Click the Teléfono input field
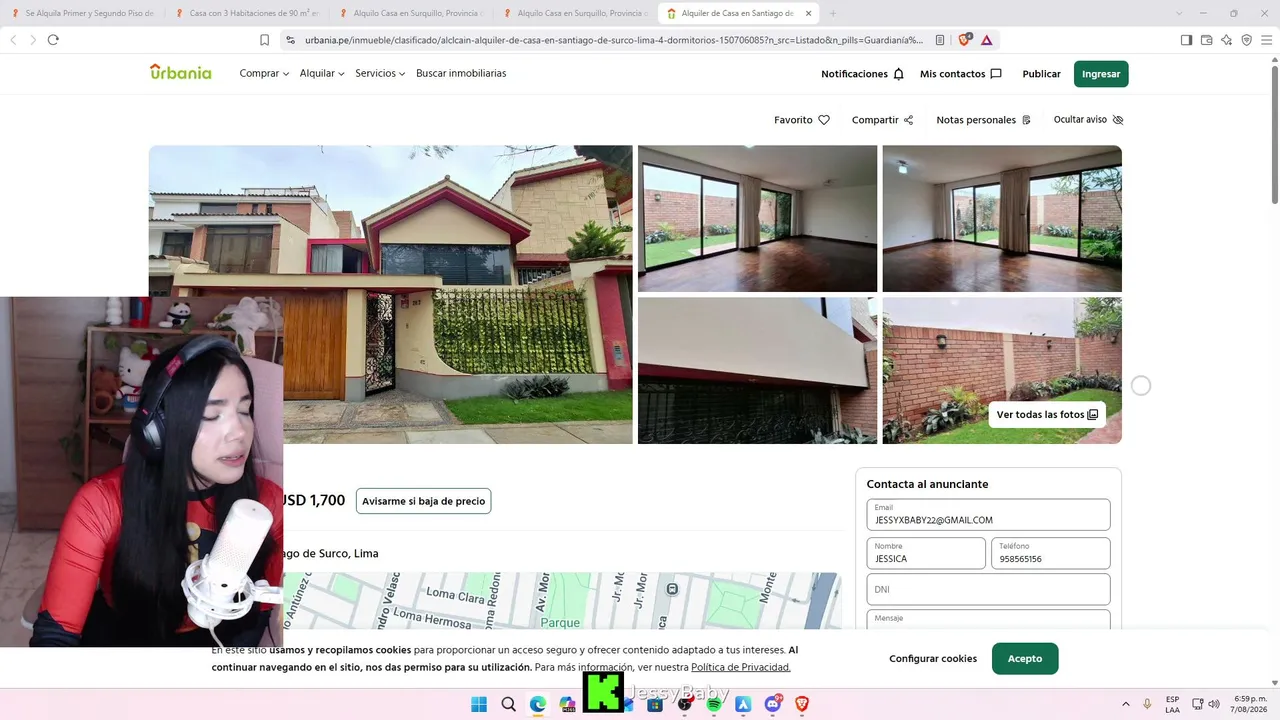Image resolution: width=1280 pixels, height=720 pixels. pos(1050,553)
